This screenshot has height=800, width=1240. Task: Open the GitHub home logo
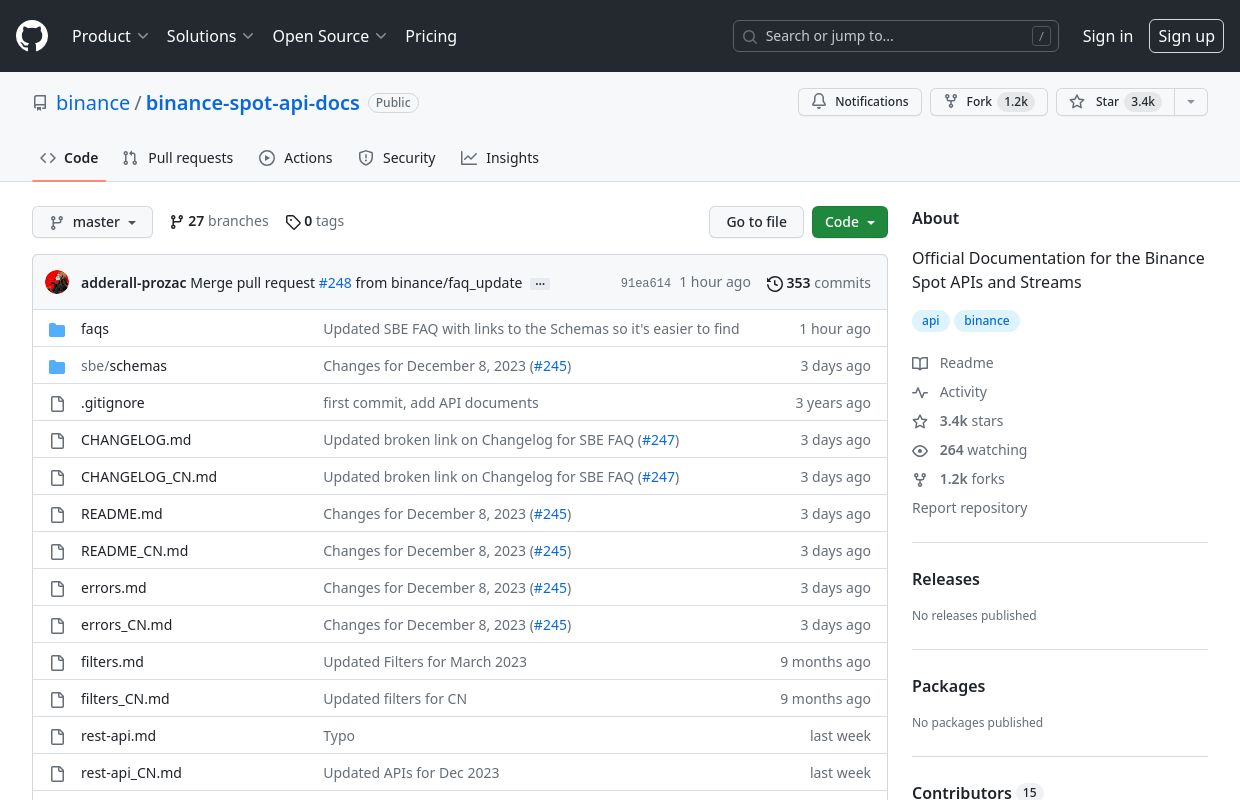coord(32,36)
